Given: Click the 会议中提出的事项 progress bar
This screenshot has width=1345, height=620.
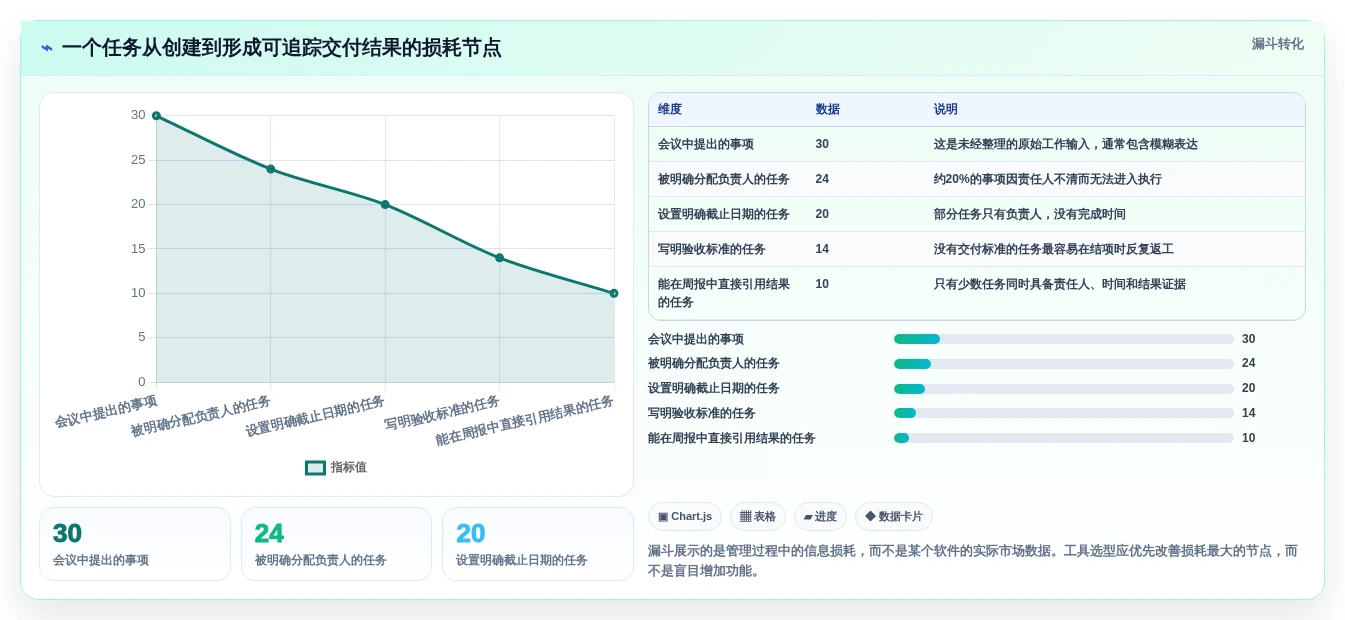Looking at the screenshot, I should [1064, 339].
